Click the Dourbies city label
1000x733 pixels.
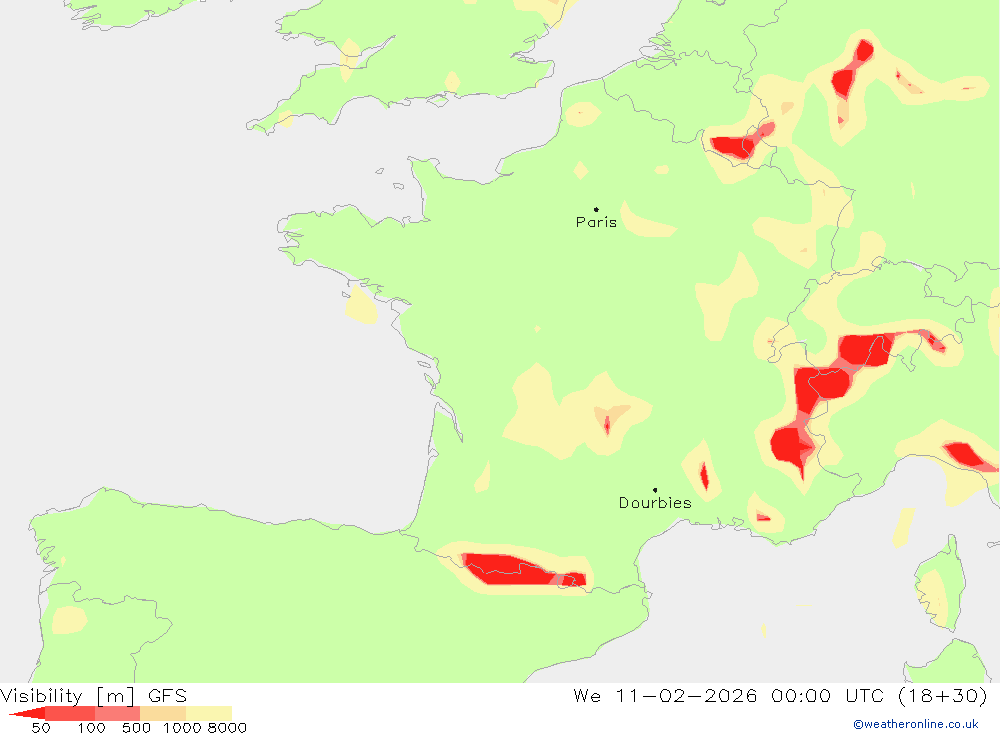(x=655, y=503)
